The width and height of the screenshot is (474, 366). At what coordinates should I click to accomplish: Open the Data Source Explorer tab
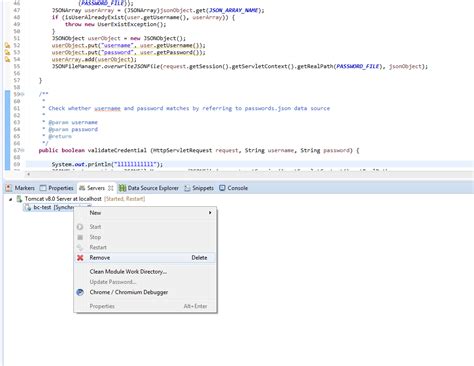pos(149,188)
